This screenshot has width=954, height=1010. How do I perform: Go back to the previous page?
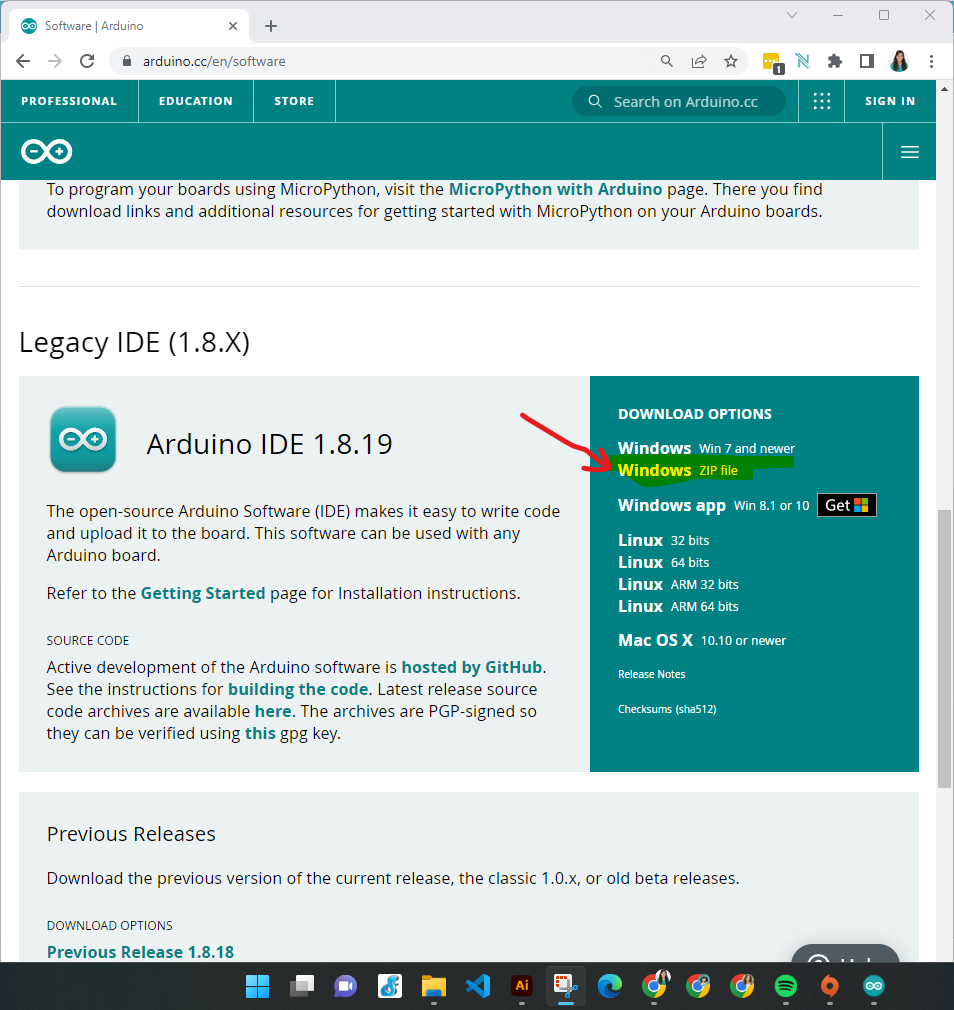23,61
